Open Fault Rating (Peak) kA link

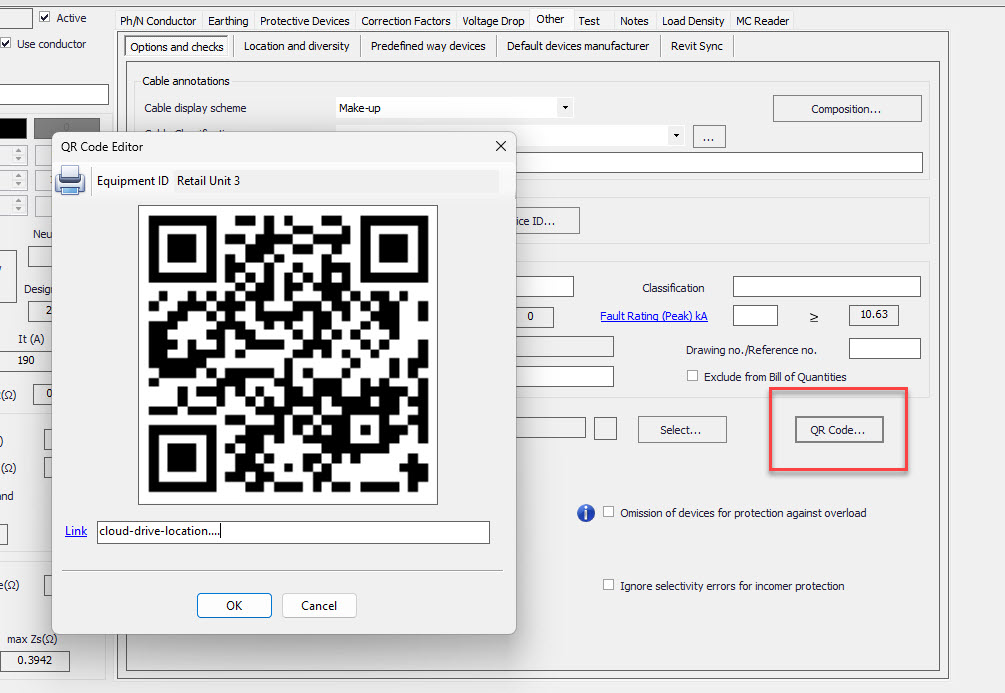[654, 316]
